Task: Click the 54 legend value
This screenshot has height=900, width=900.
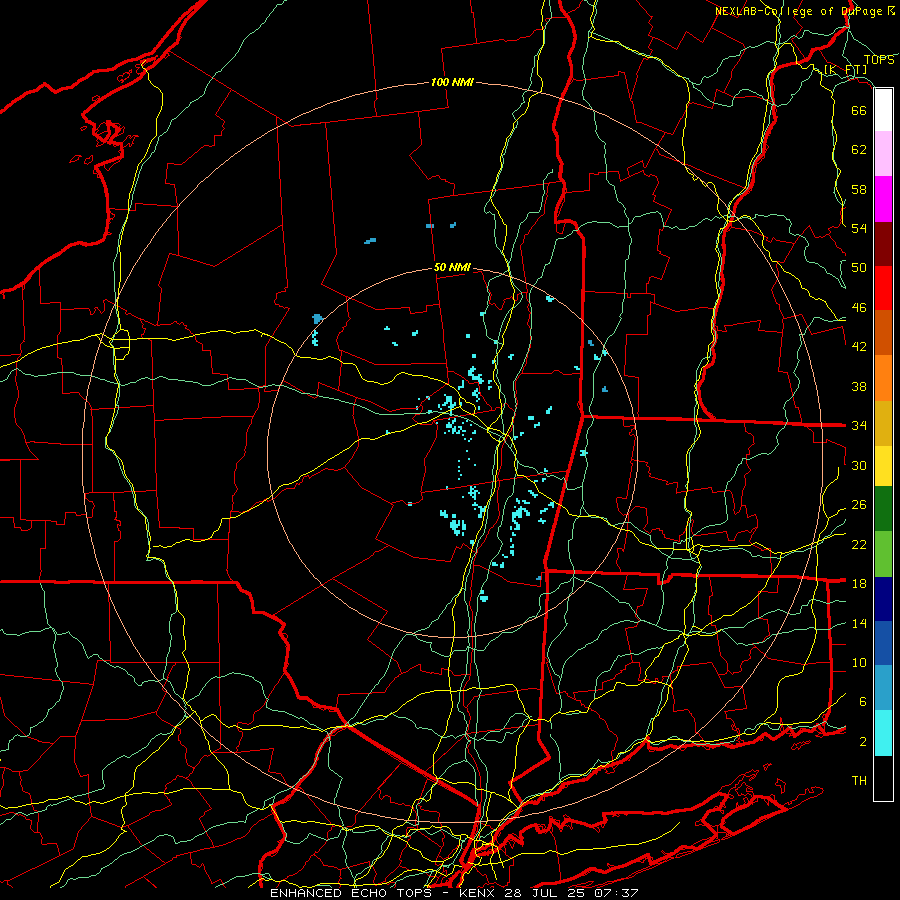Action: tap(859, 228)
